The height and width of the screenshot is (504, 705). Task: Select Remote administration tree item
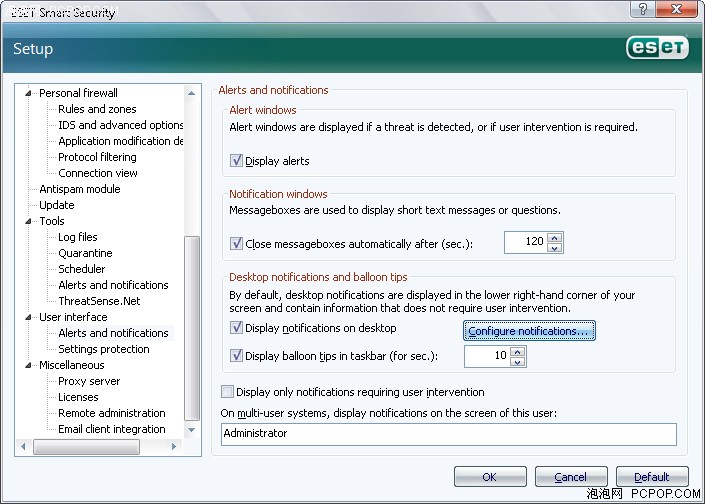coord(112,413)
